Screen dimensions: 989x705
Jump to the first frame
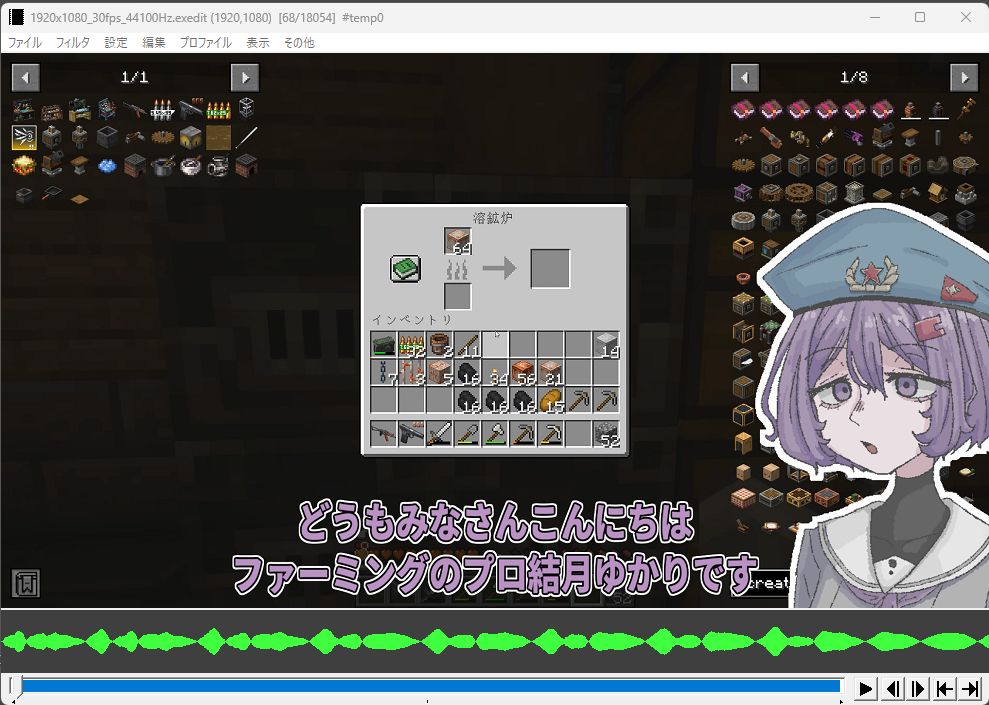[x=944, y=689]
